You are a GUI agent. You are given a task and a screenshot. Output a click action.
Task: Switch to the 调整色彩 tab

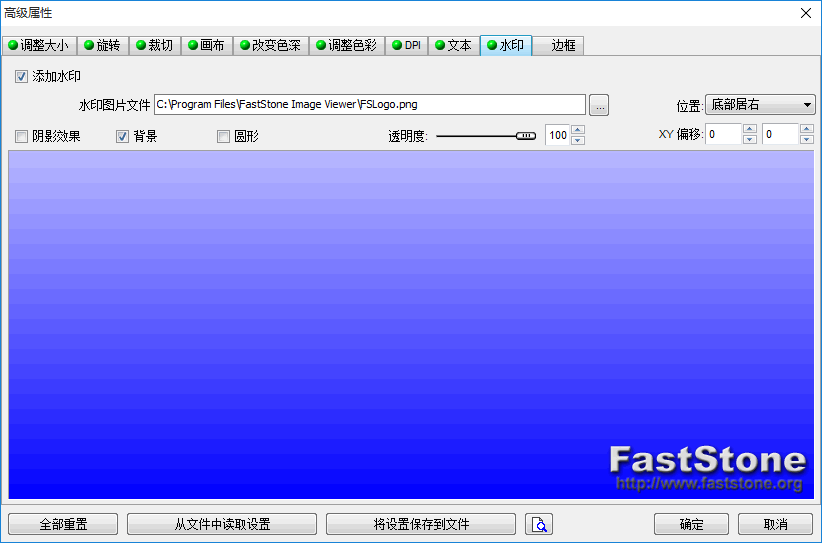347,46
